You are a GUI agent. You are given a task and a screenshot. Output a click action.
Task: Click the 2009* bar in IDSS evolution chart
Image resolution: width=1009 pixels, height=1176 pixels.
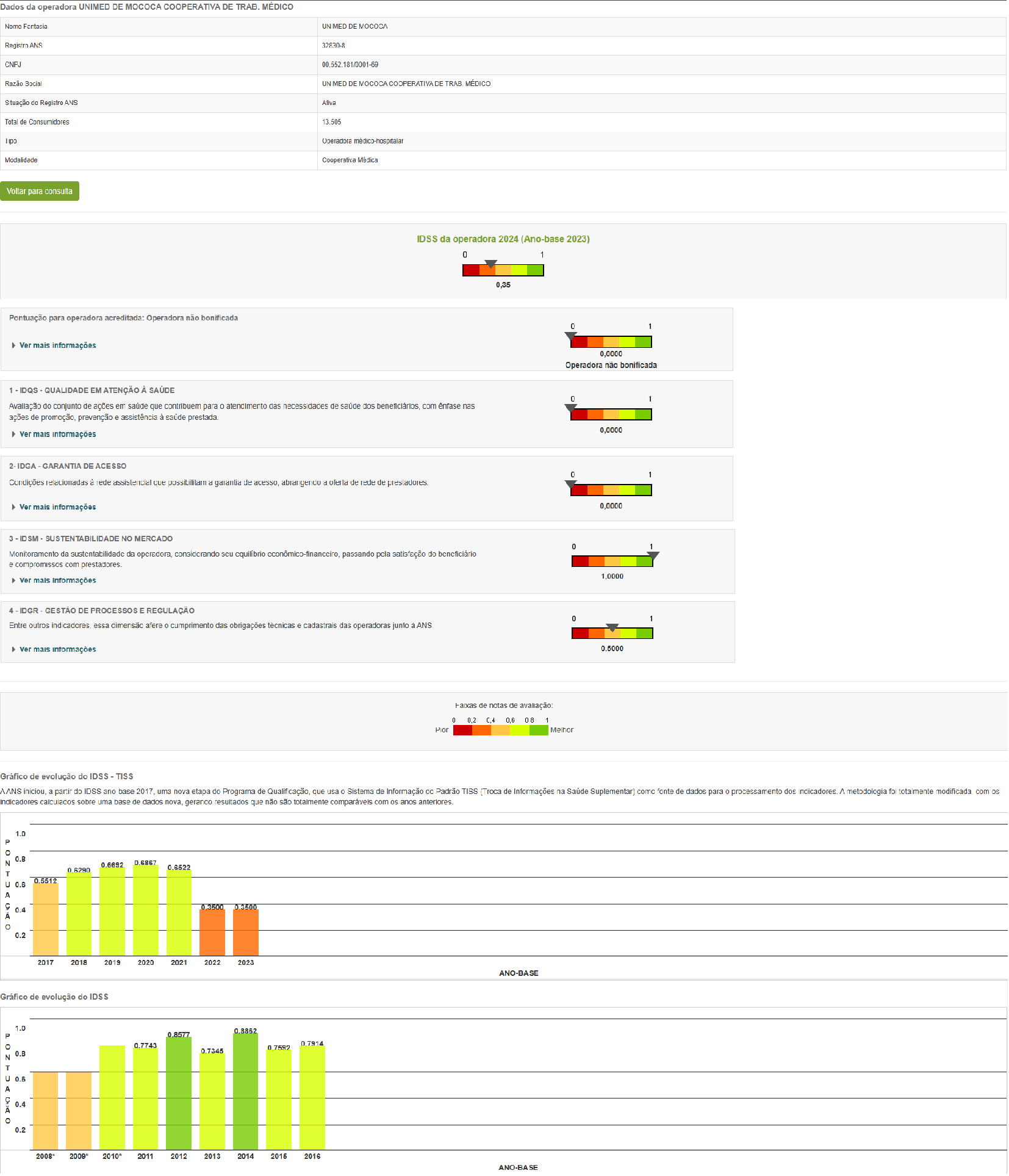click(79, 1111)
